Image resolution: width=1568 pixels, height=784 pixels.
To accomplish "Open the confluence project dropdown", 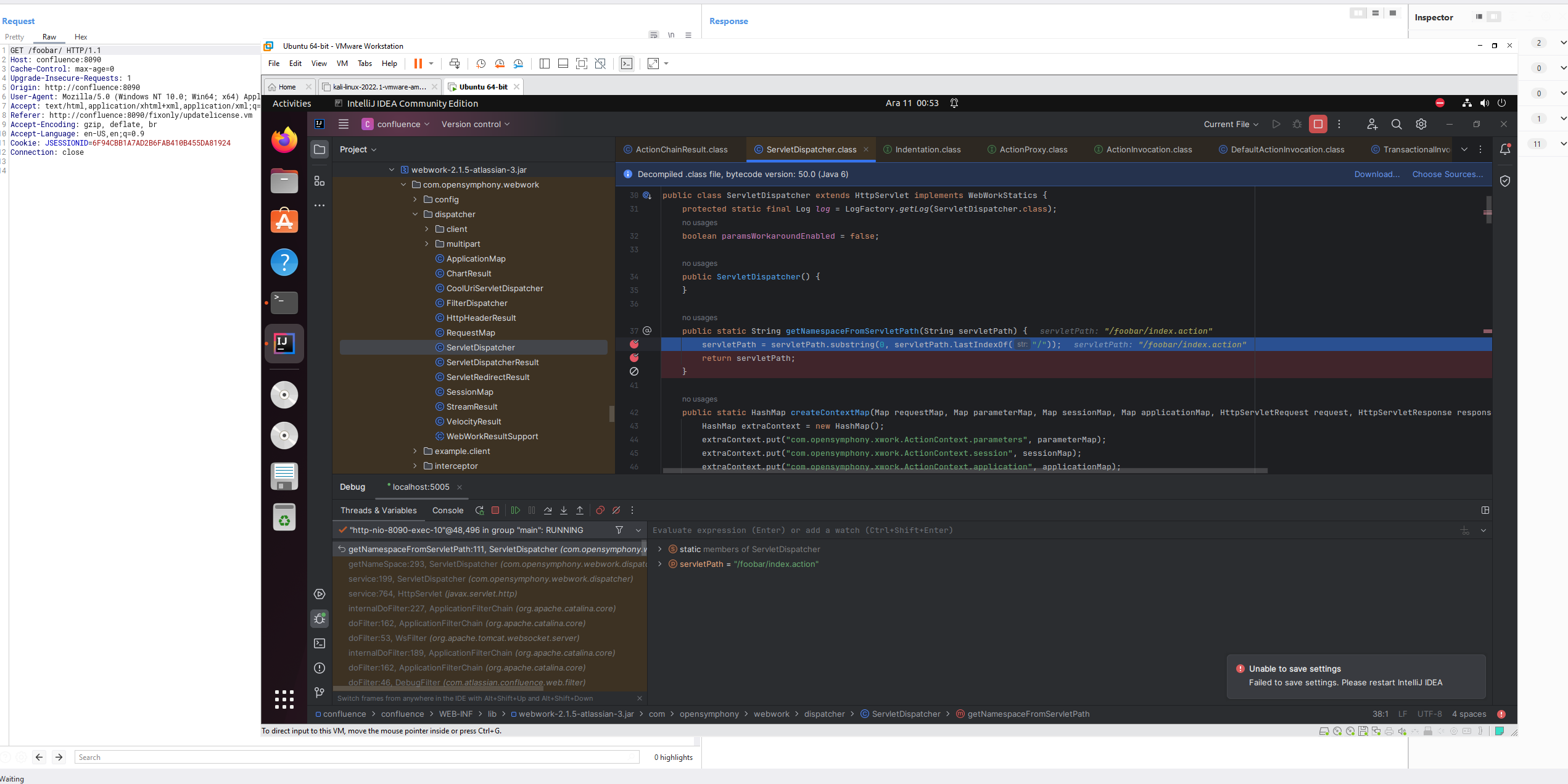I will [395, 124].
